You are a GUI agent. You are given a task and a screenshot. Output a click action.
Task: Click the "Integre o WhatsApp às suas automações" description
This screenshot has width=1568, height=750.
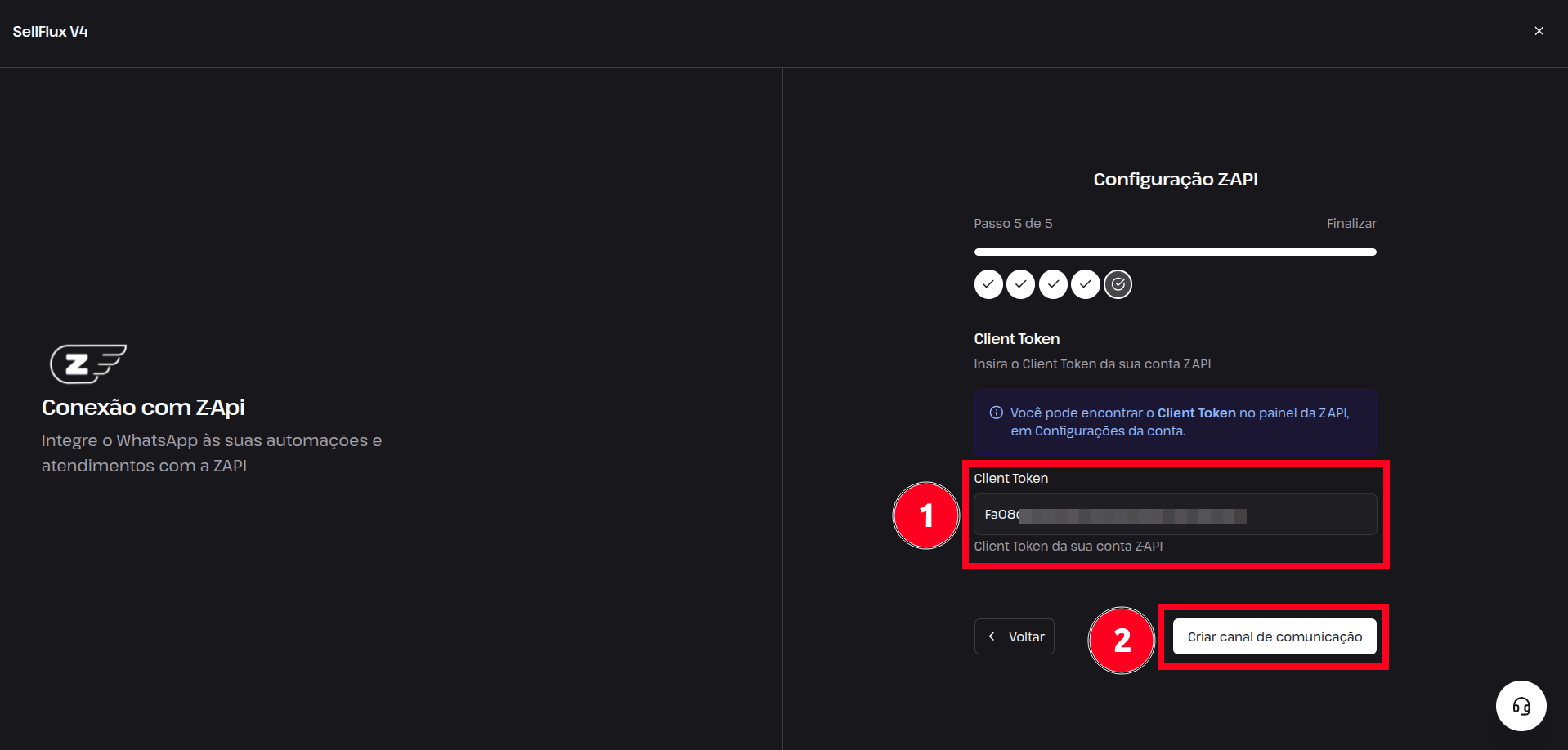pos(212,453)
